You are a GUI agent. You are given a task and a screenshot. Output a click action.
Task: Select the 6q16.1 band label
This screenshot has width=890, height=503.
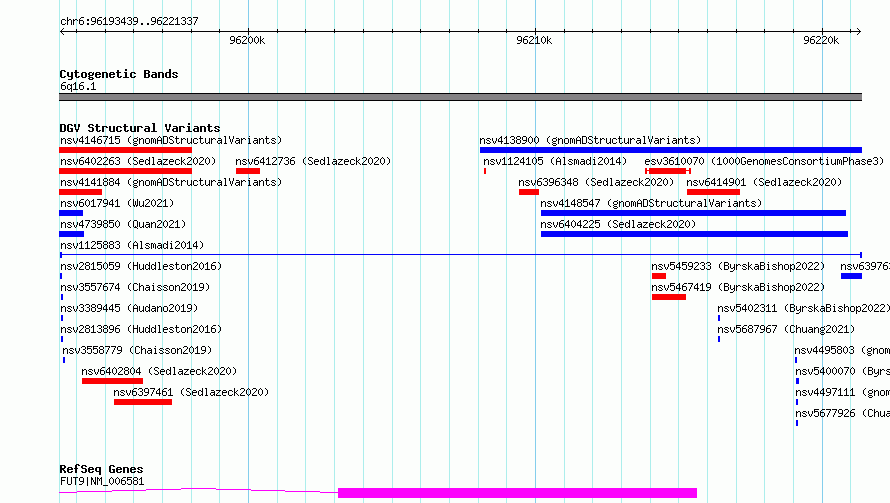click(78, 86)
